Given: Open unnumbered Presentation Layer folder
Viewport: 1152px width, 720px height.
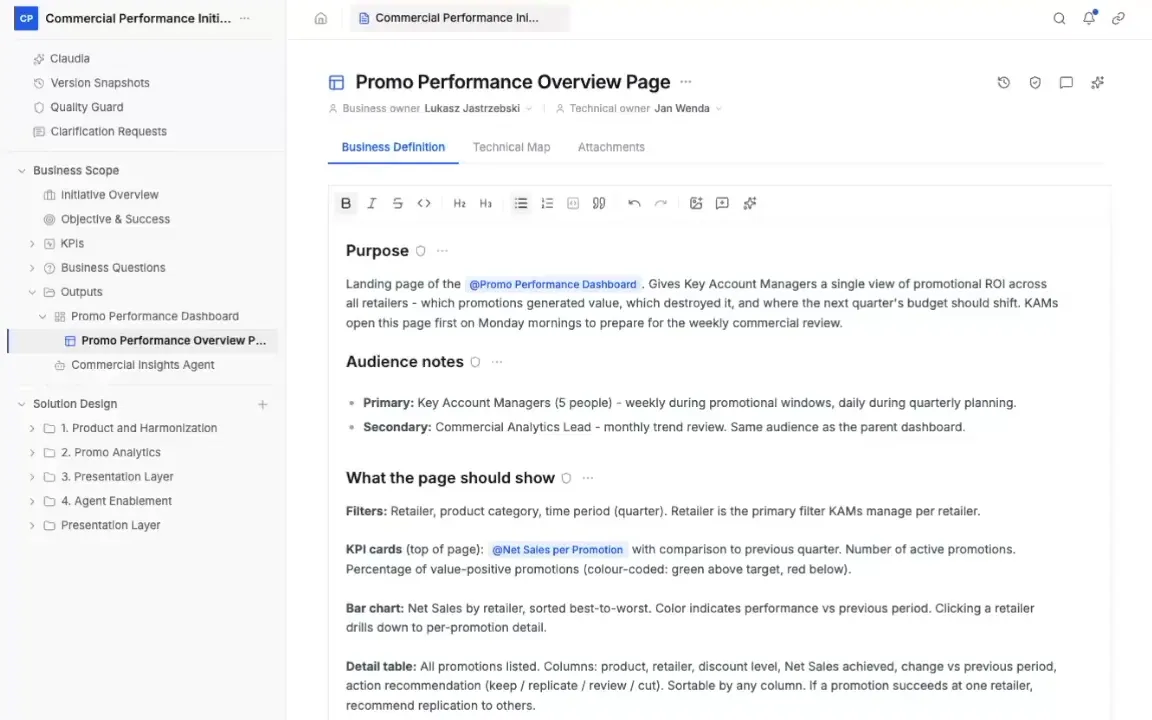Looking at the screenshot, I should tap(110, 525).
